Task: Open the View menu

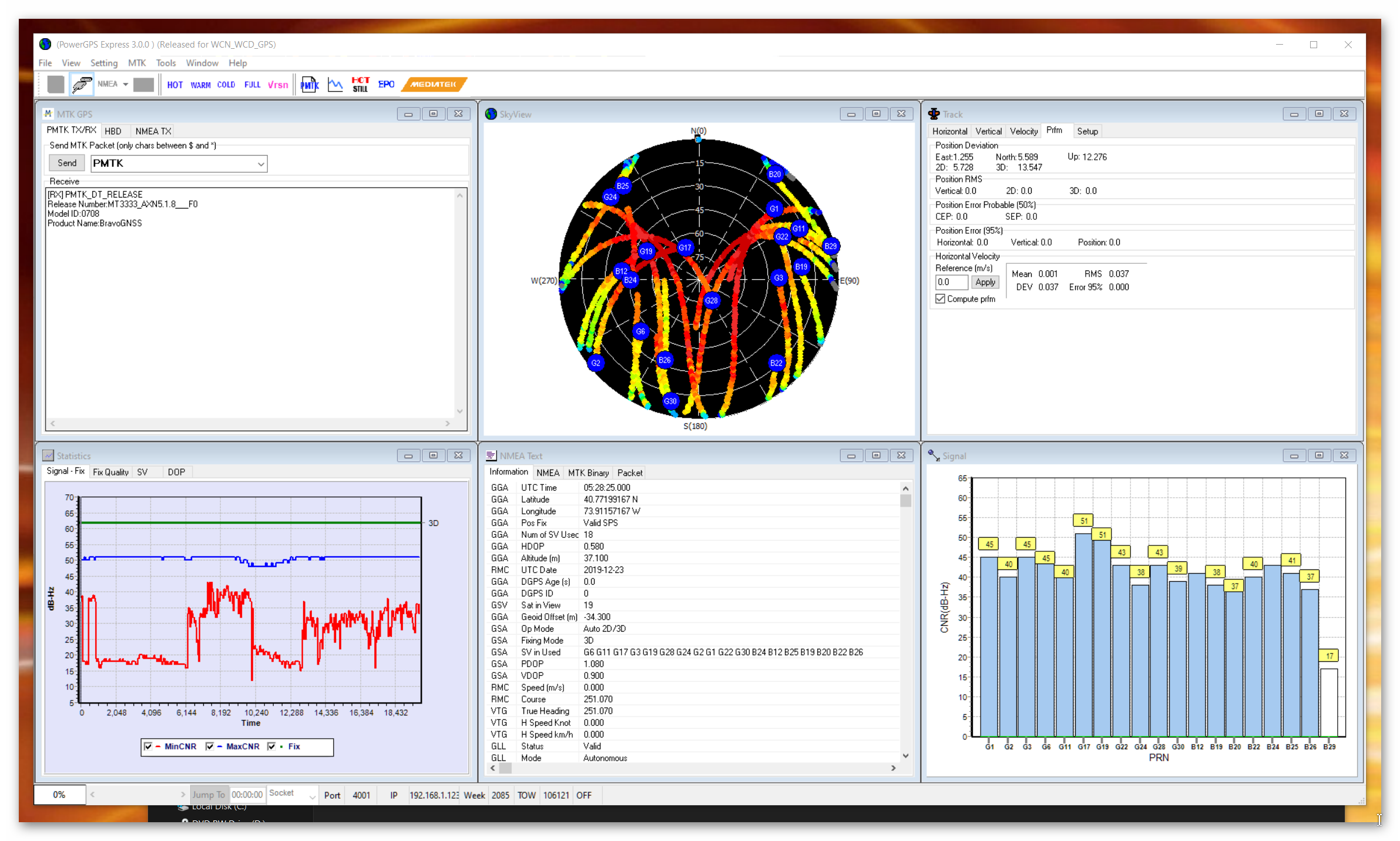Action: [71, 63]
